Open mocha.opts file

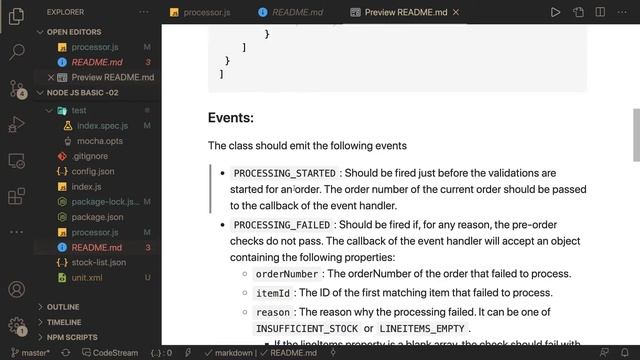[100, 141]
